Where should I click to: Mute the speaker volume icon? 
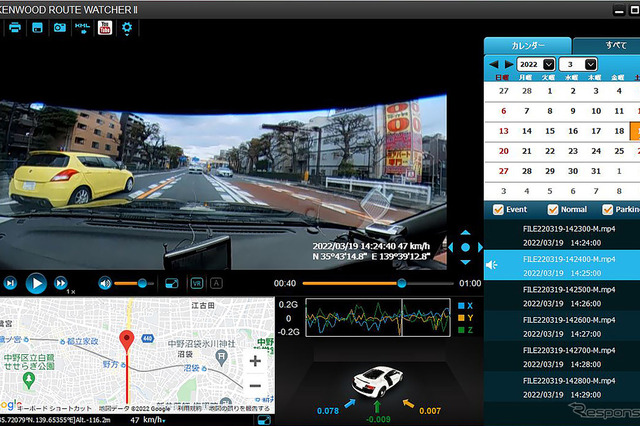tap(105, 283)
